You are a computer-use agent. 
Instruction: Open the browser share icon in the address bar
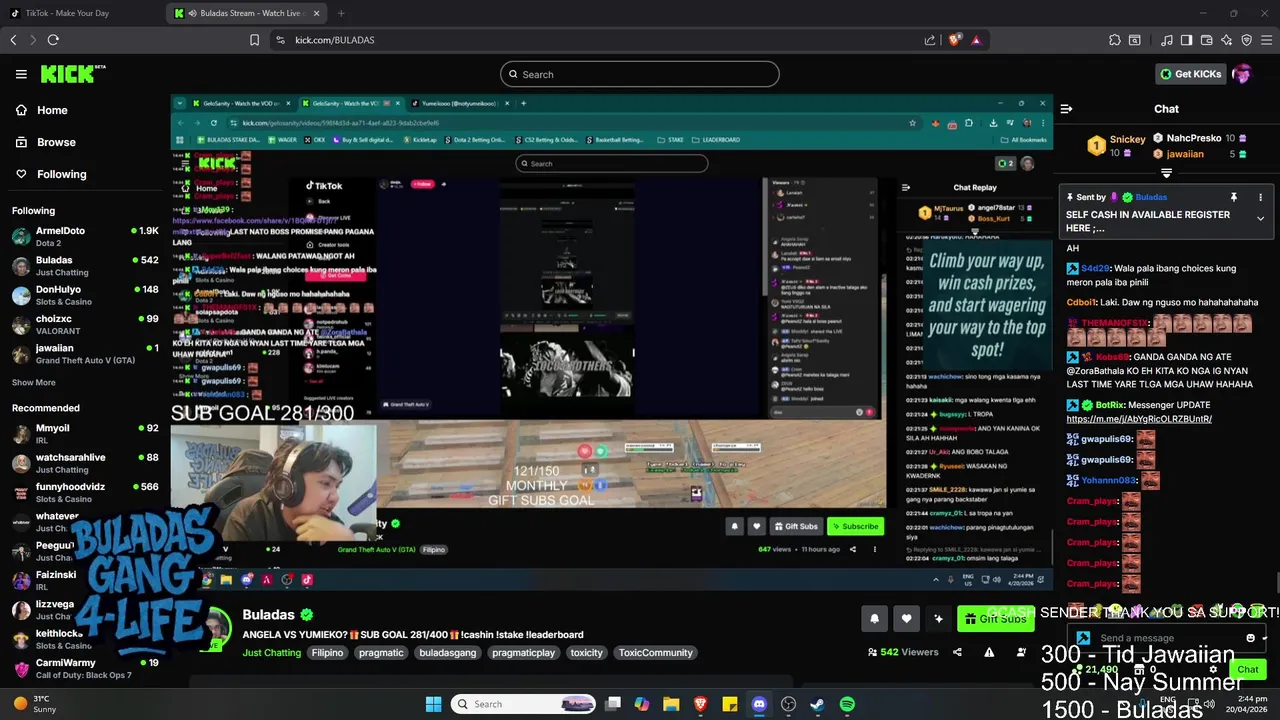pyautogui.click(x=930, y=40)
